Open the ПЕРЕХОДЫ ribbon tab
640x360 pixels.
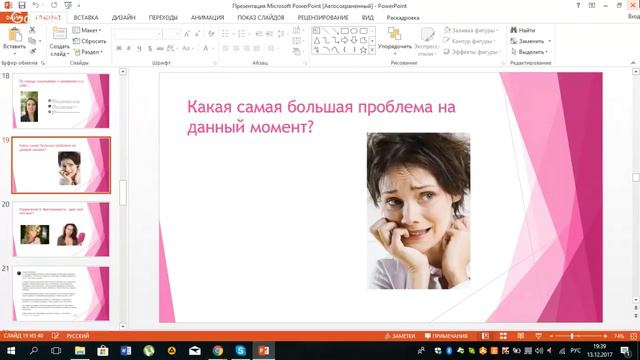point(163,18)
